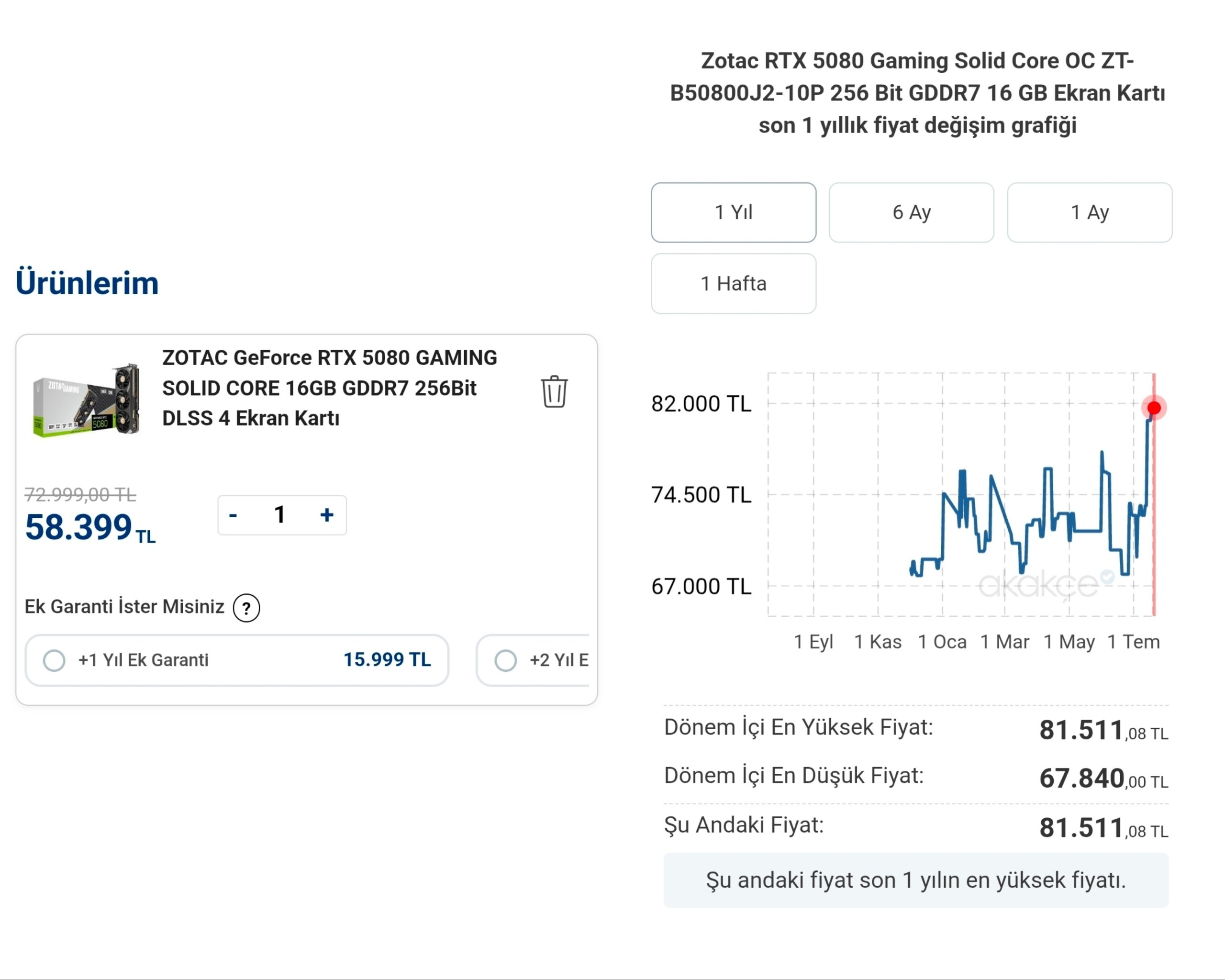Click the 58.399 TL discounted price
Screen dimensions: 1225x980
click(x=90, y=528)
